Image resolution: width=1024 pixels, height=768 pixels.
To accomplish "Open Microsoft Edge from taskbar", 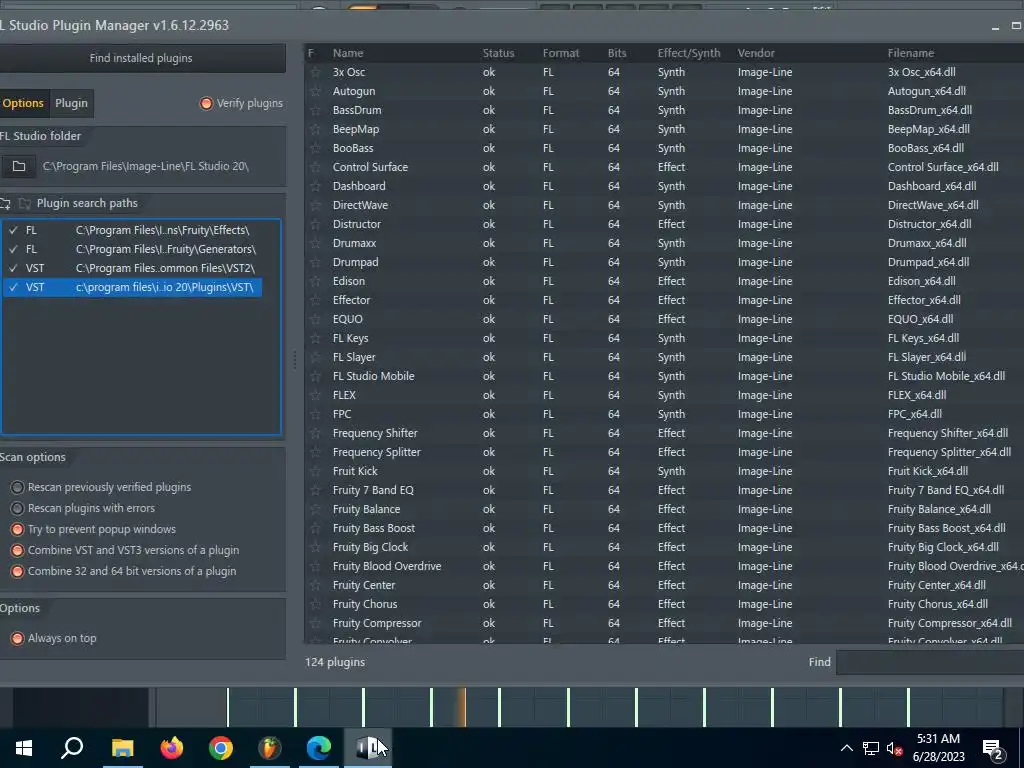I will pyautogui.click(x=319, y=748).
